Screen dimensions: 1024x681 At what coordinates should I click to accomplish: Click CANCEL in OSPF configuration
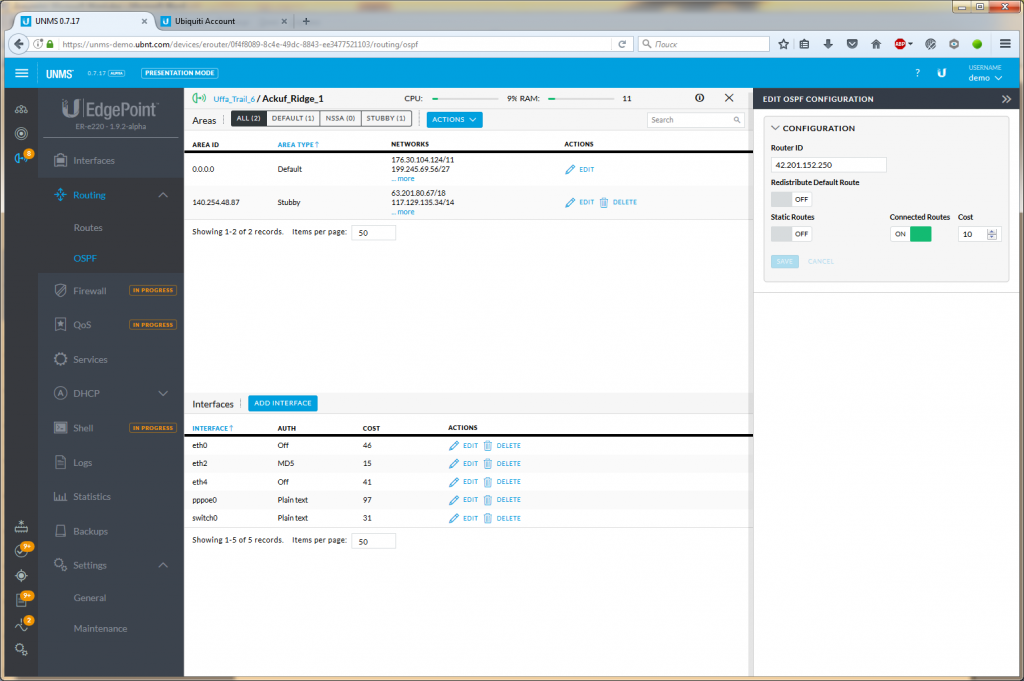click(x=820, y=261)
